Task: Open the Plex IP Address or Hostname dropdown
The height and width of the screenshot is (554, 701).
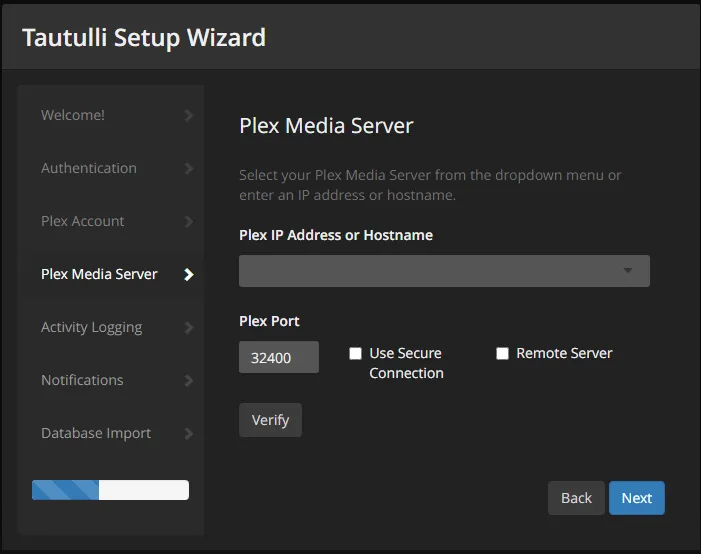Action: 444,271
